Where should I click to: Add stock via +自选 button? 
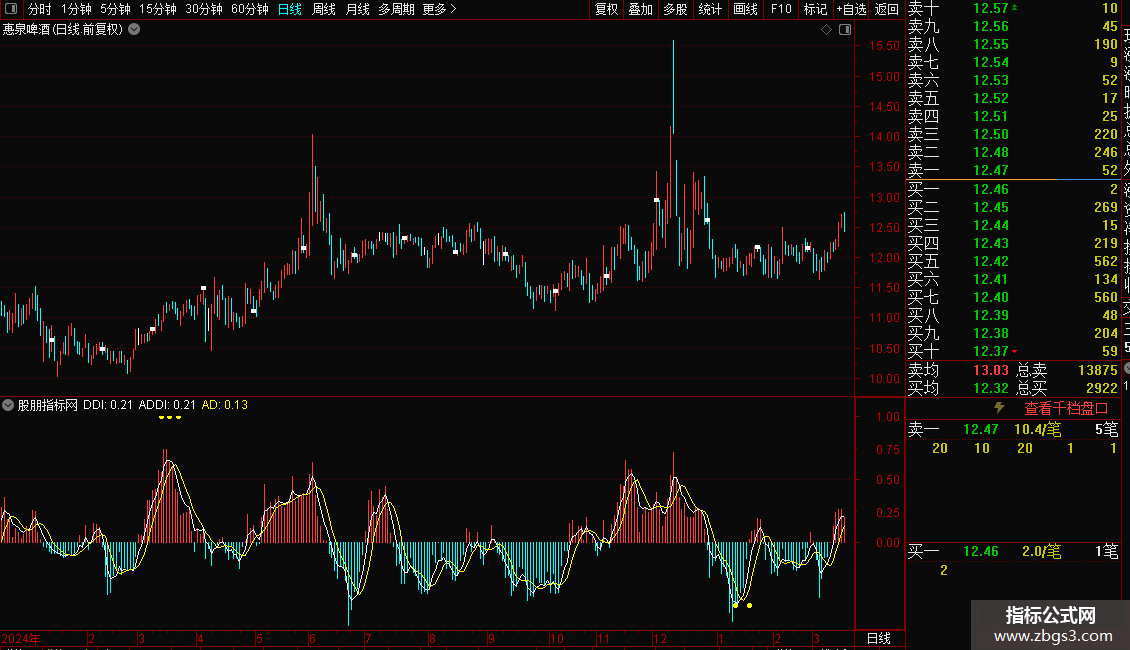[852, 9]
